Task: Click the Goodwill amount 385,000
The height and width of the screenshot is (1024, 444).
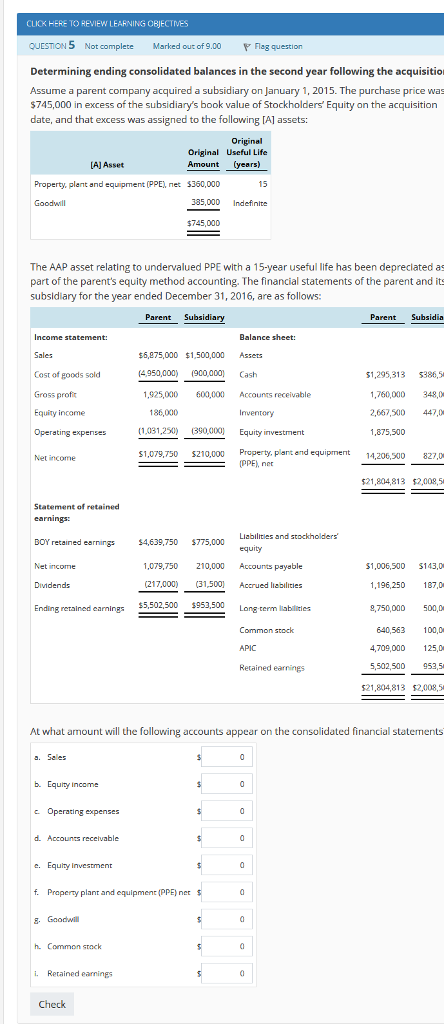Action: pos(205,202)
